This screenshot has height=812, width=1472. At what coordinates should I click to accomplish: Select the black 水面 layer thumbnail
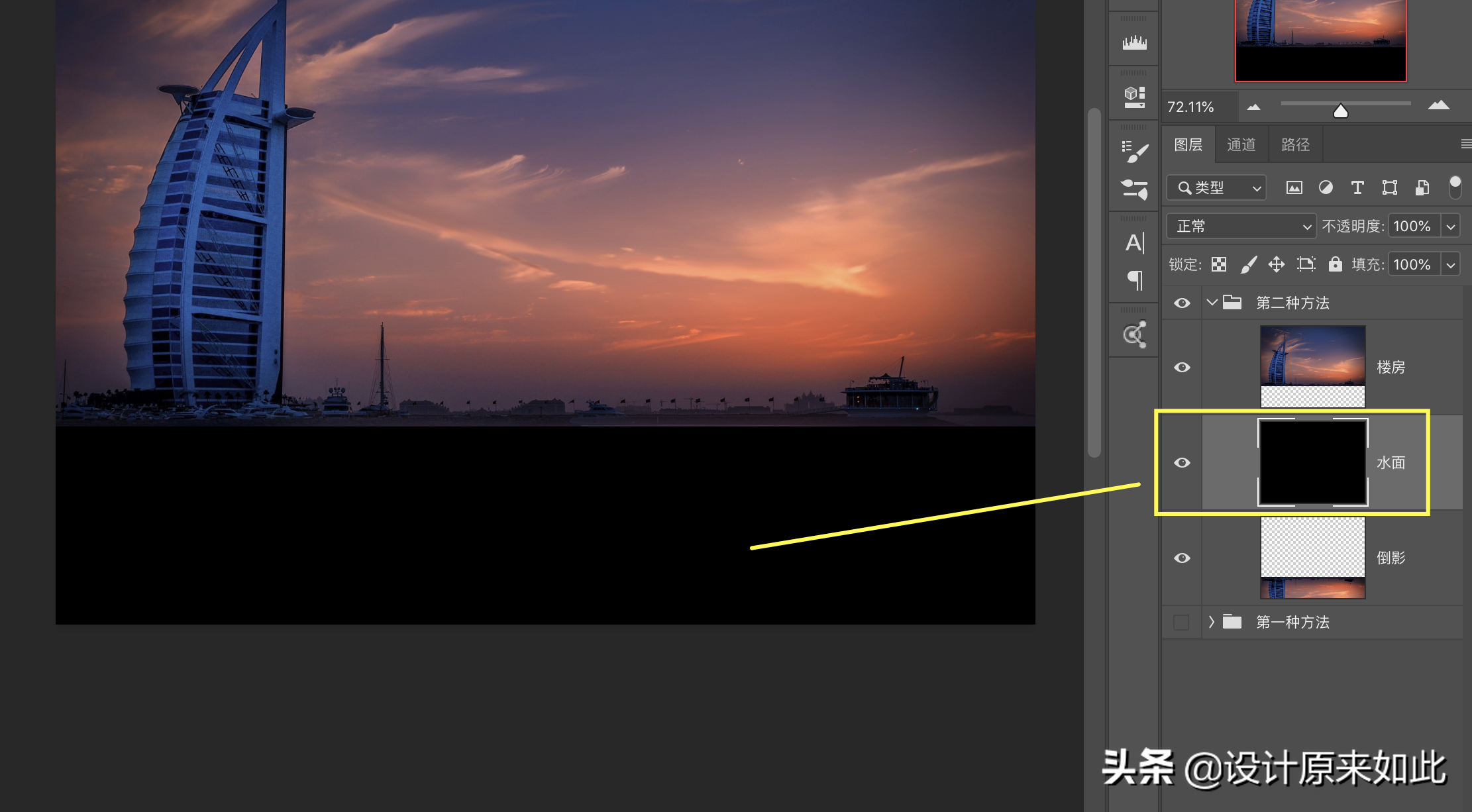point(1312,462)
